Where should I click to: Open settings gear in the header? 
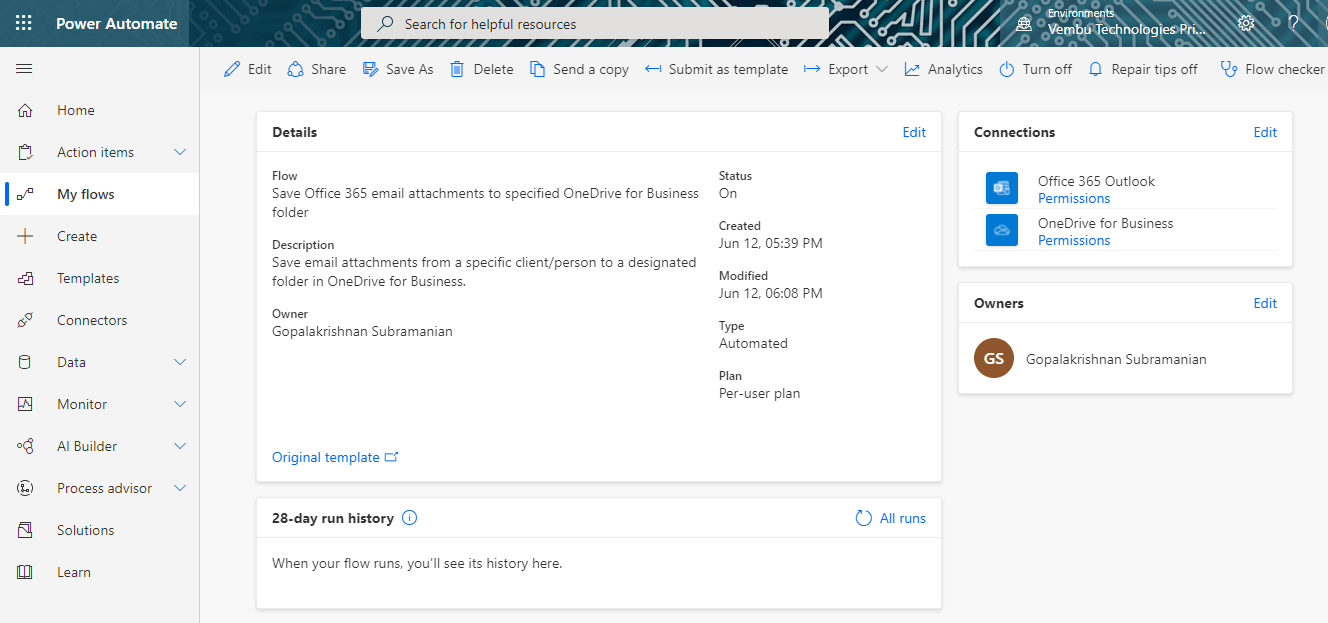(1246, 23)
